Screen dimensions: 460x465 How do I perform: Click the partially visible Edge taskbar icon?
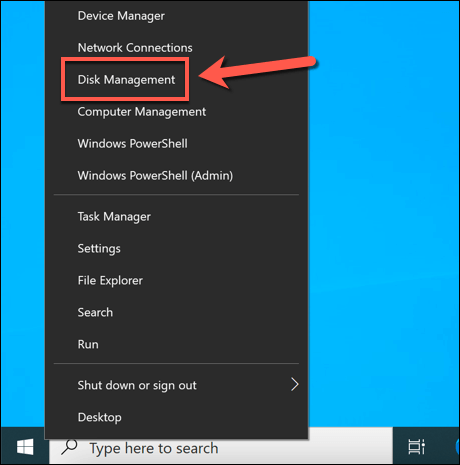(x=457, y=447)
